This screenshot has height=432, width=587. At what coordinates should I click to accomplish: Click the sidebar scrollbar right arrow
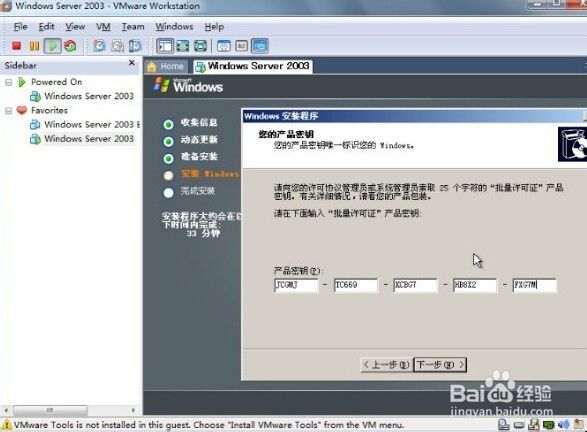[133, 410]
